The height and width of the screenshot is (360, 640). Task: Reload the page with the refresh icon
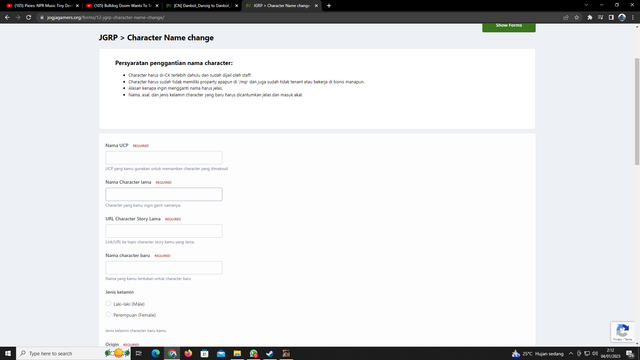coord(29,18)
